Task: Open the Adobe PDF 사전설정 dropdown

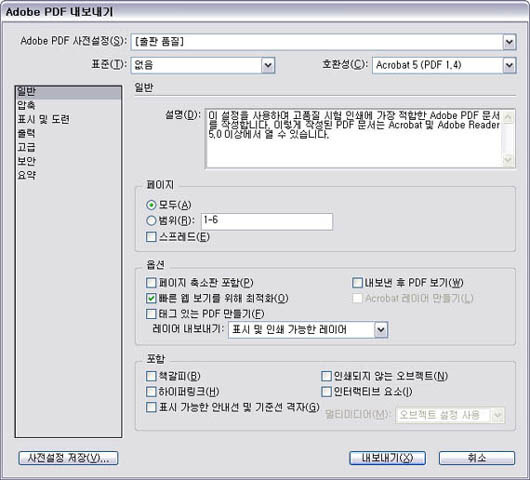Action: click(509, 42)
